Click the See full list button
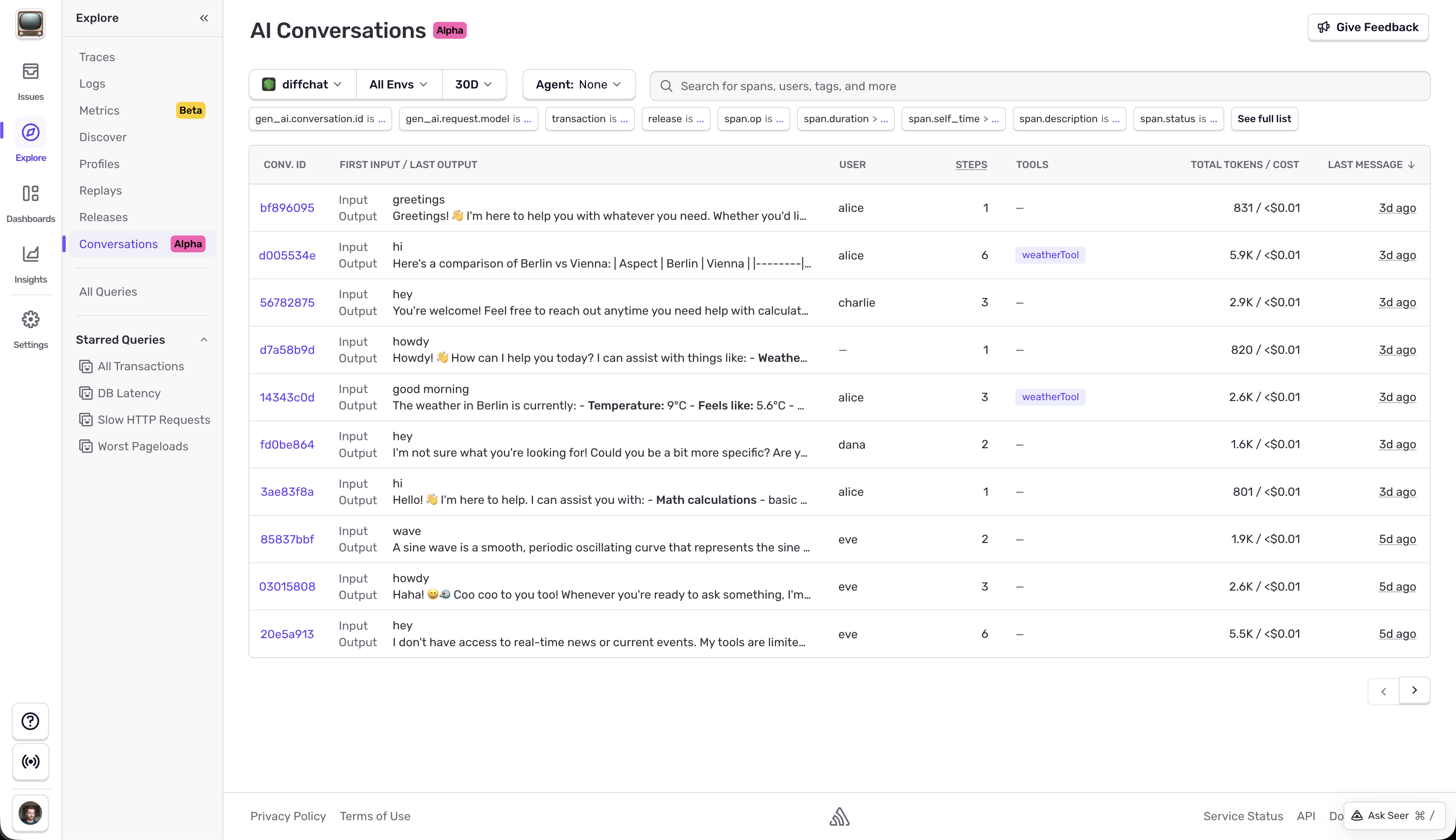The image size is (1456, 840). (x=1264, y=119)
